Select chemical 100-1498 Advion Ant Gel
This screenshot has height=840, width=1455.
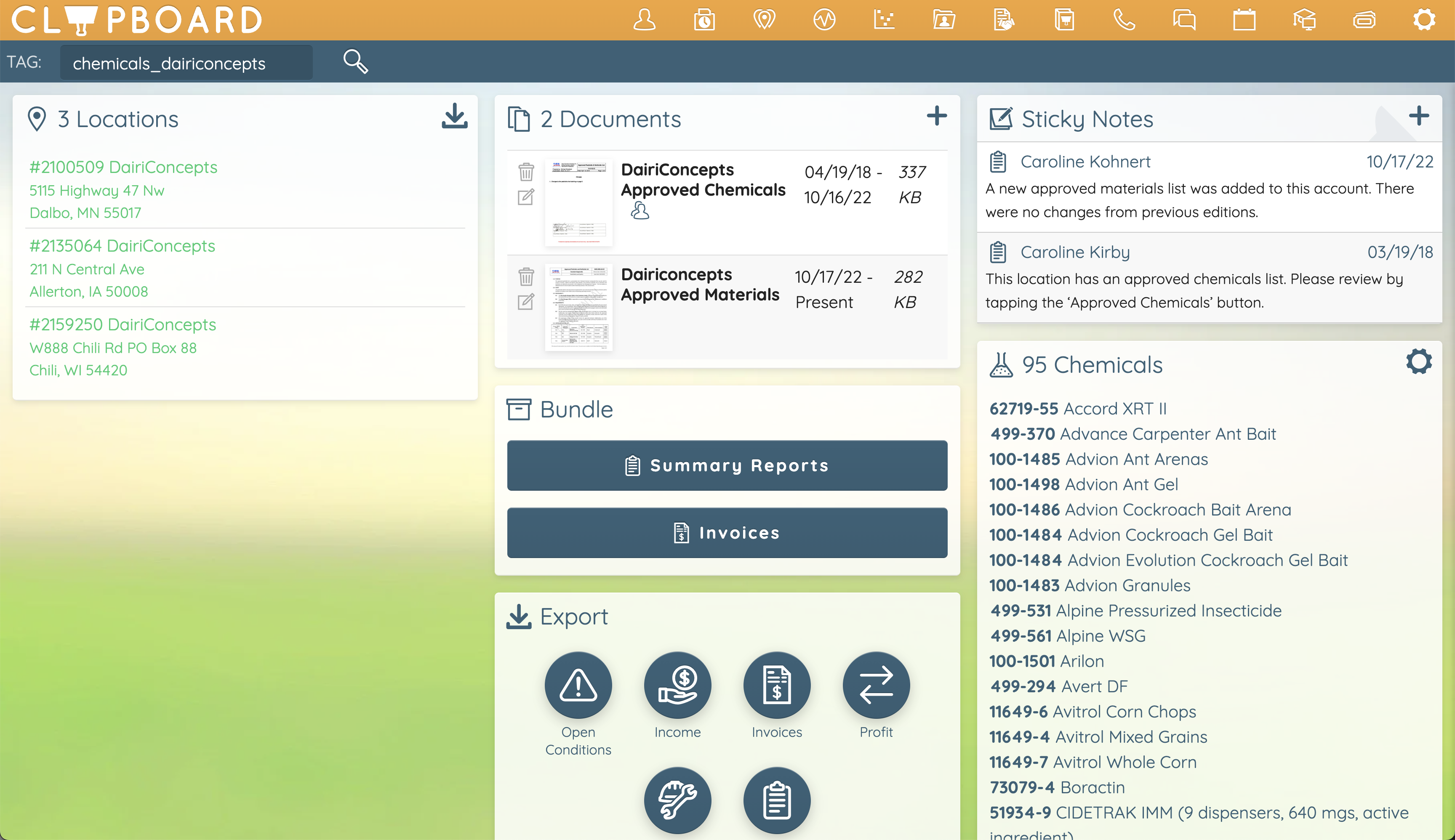1083,485
